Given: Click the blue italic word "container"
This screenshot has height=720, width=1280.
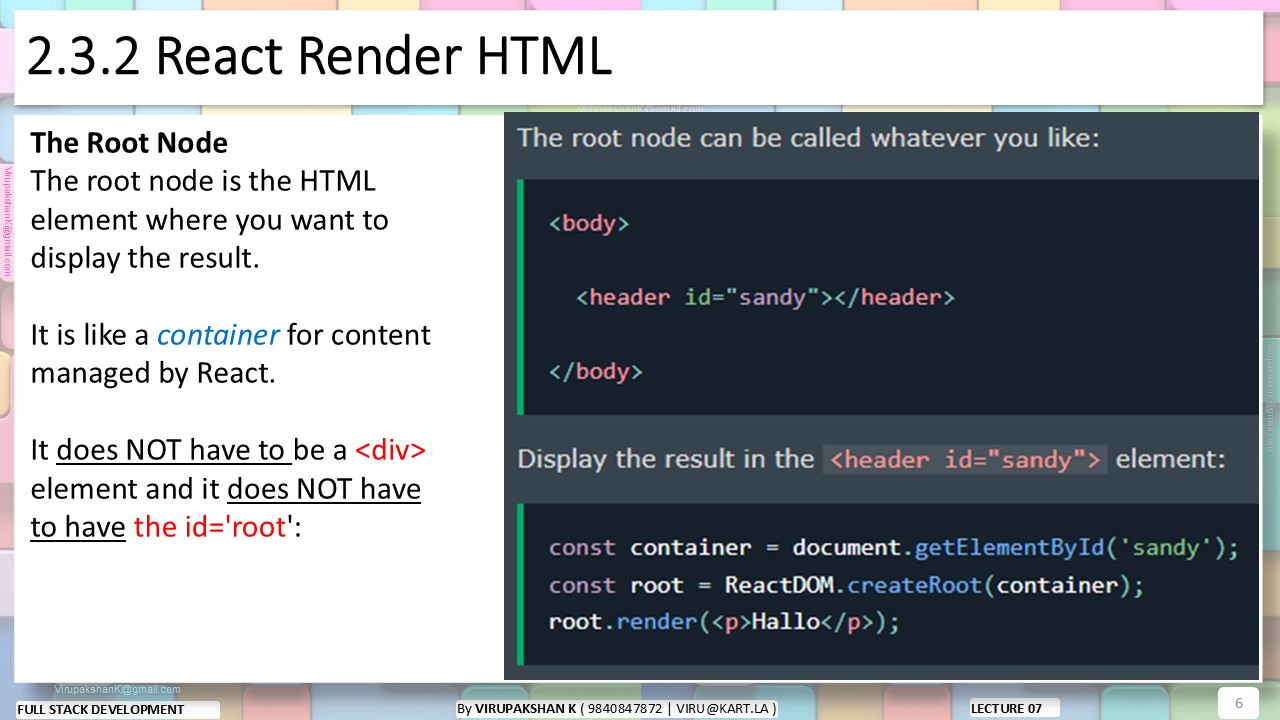Looking at the screenshot, I should click(x=218, y=334).
